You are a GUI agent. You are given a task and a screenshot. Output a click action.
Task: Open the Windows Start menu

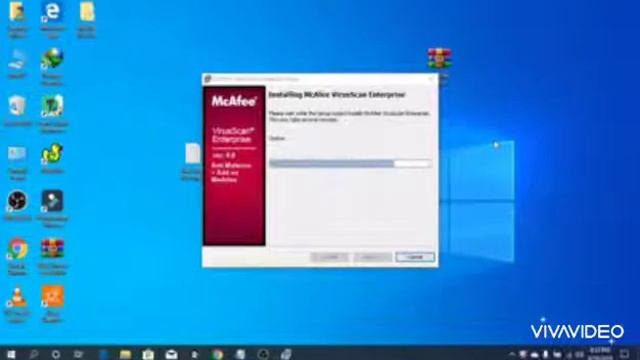(x=11, y=354)
